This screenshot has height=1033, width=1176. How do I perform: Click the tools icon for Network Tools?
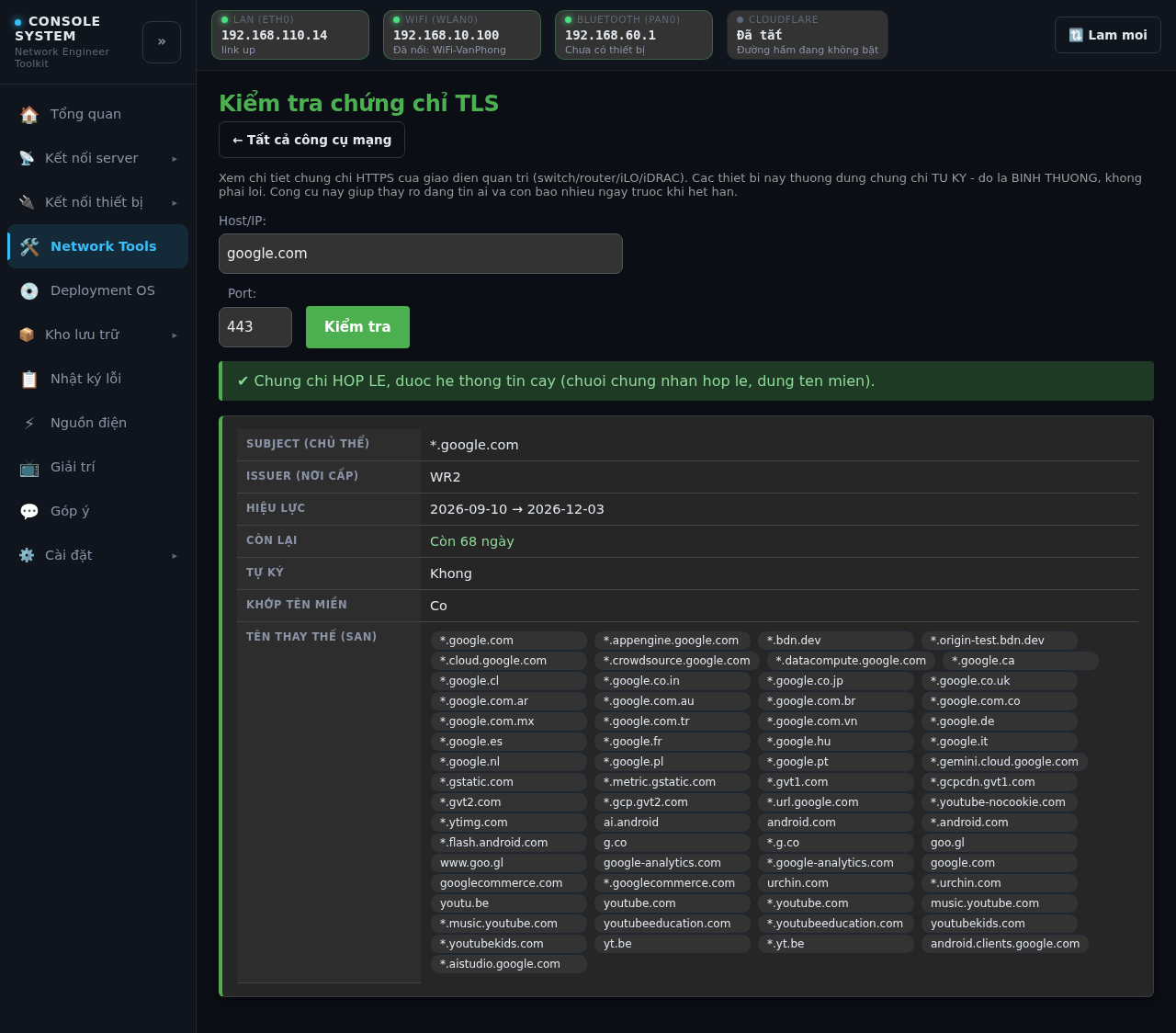coord(29,246)
